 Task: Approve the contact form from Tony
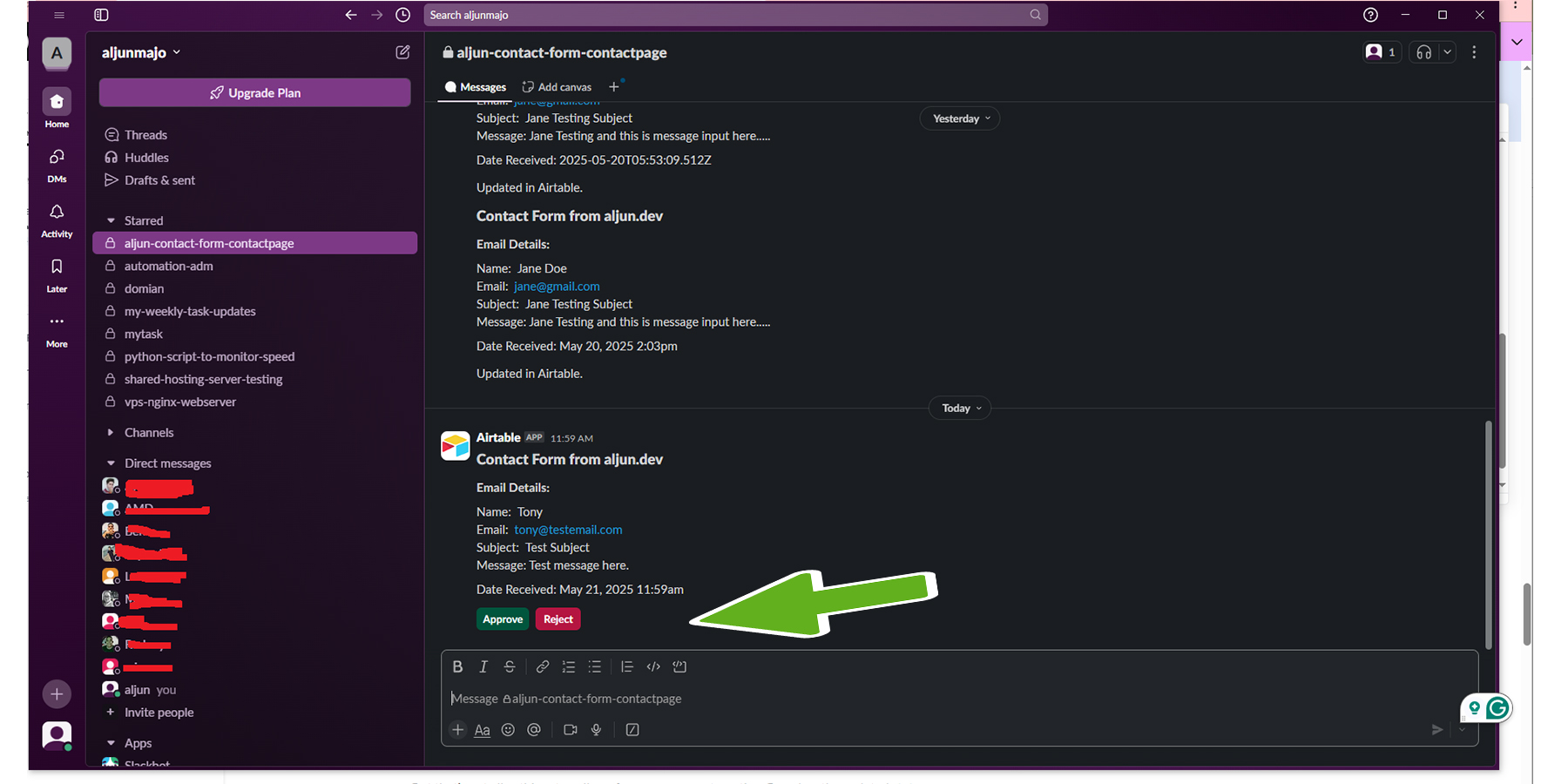503,619
